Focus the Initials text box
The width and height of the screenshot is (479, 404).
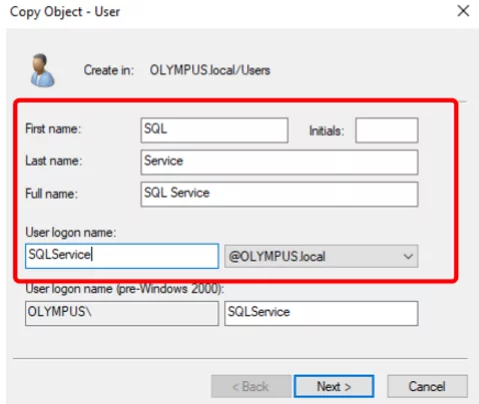[387, 130]
